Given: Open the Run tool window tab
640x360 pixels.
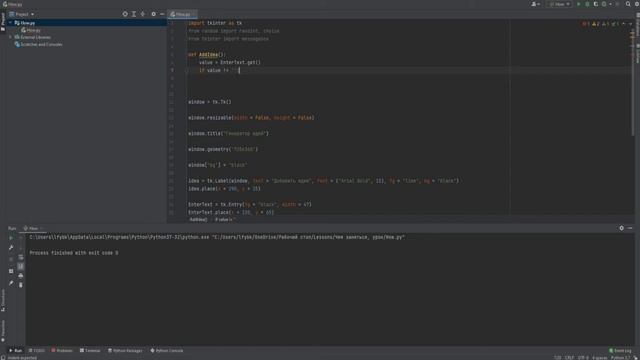Looking at the screenshot, I should (x=16, y=351).
